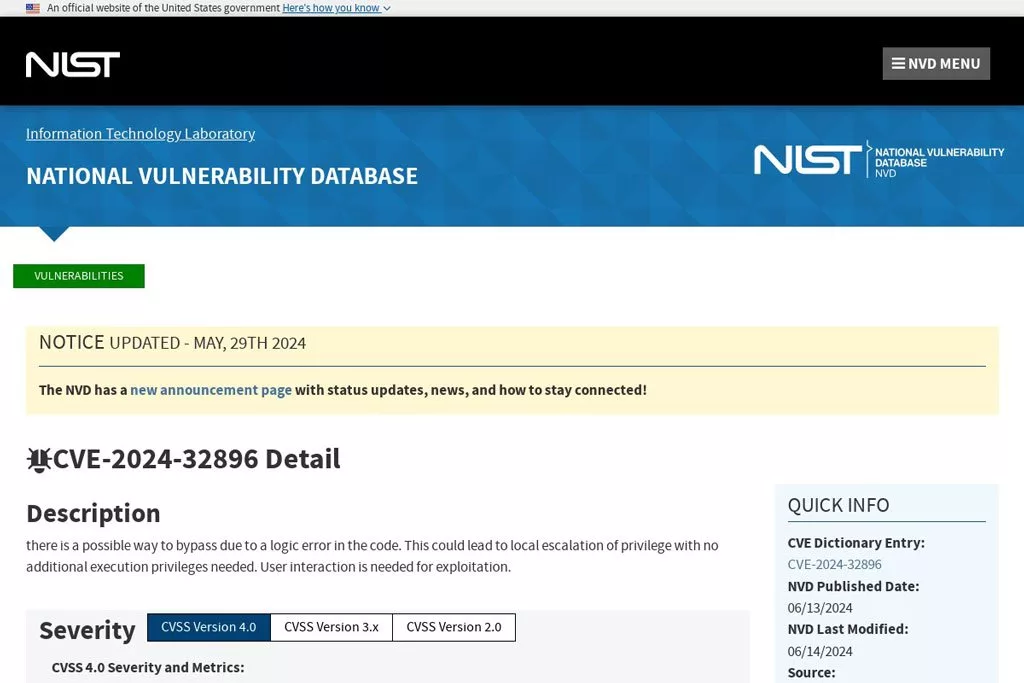Select the CVSS Version 4.0 tab
The height and width of the screenshot is (683, 1024).
coord(209,627)
